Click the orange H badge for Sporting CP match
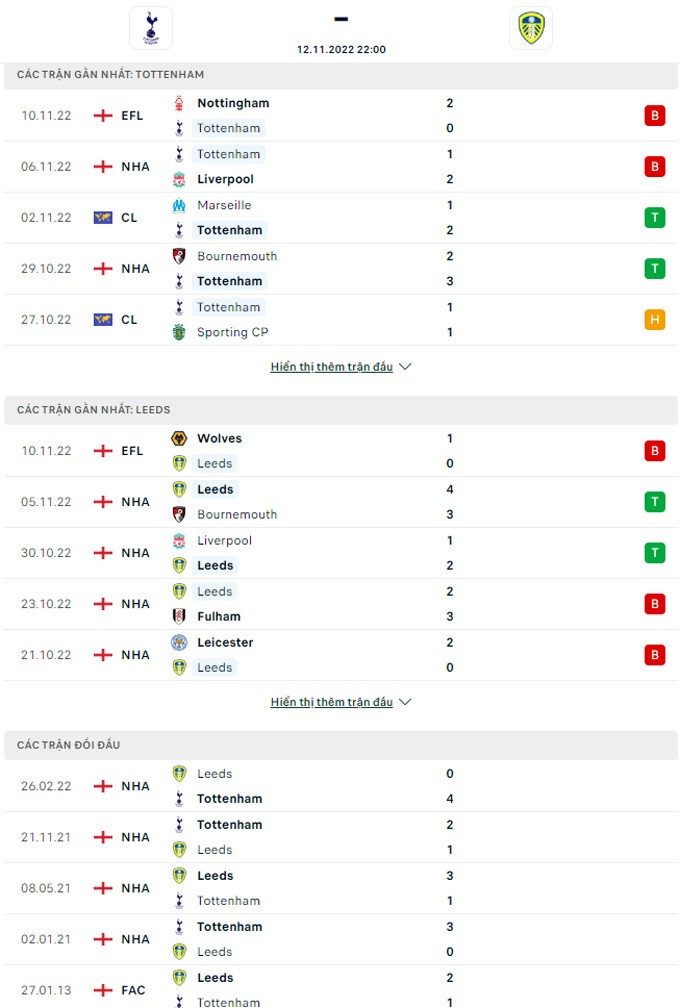This screenshot has width=680, height=1008. (x=655, y=320)
